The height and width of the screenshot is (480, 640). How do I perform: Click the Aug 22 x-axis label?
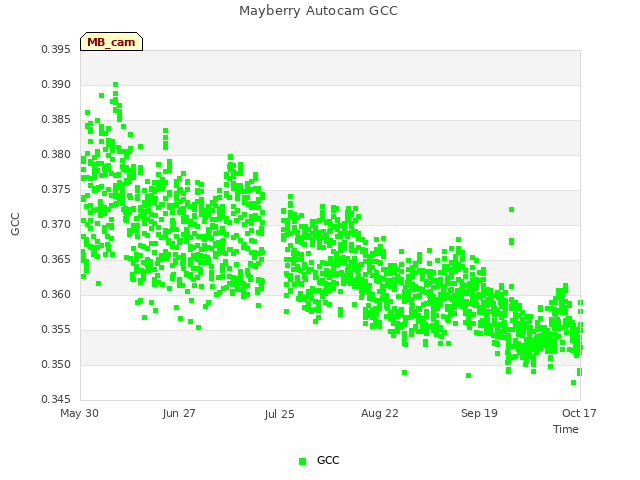pyautogui.click(x=380, y=413)
